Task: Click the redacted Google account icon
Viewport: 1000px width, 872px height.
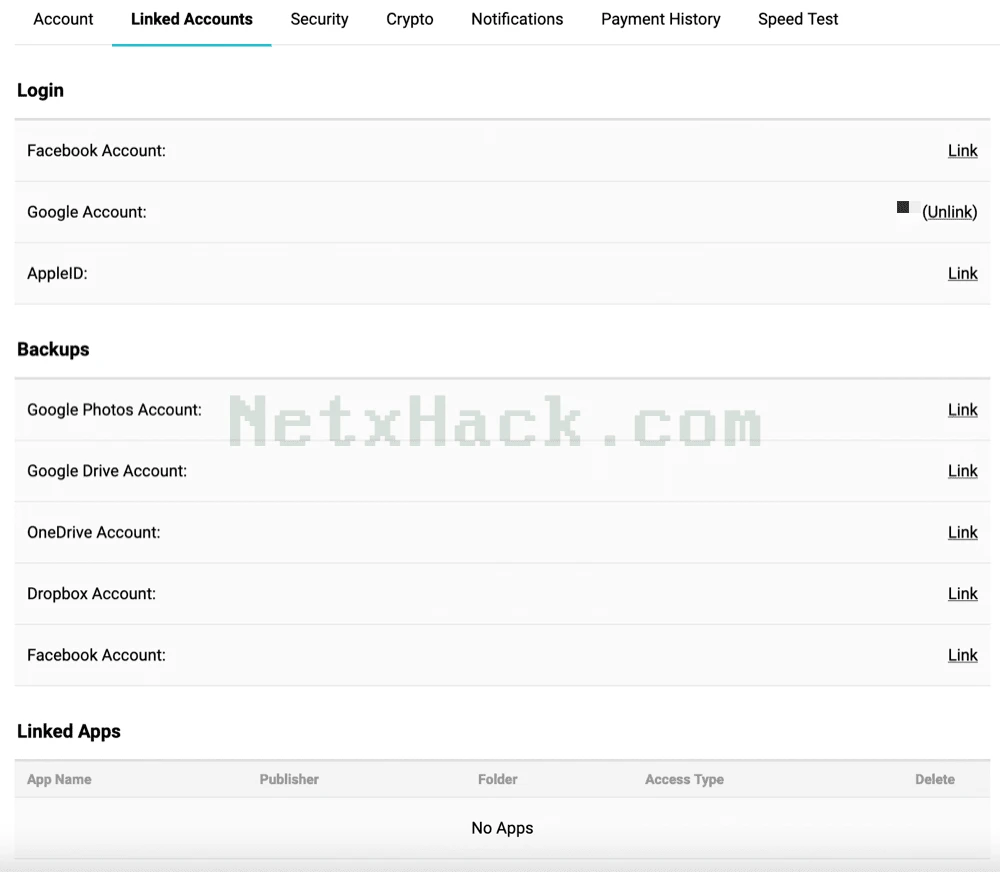Action: pyautogui.click(x=903, y=207)
